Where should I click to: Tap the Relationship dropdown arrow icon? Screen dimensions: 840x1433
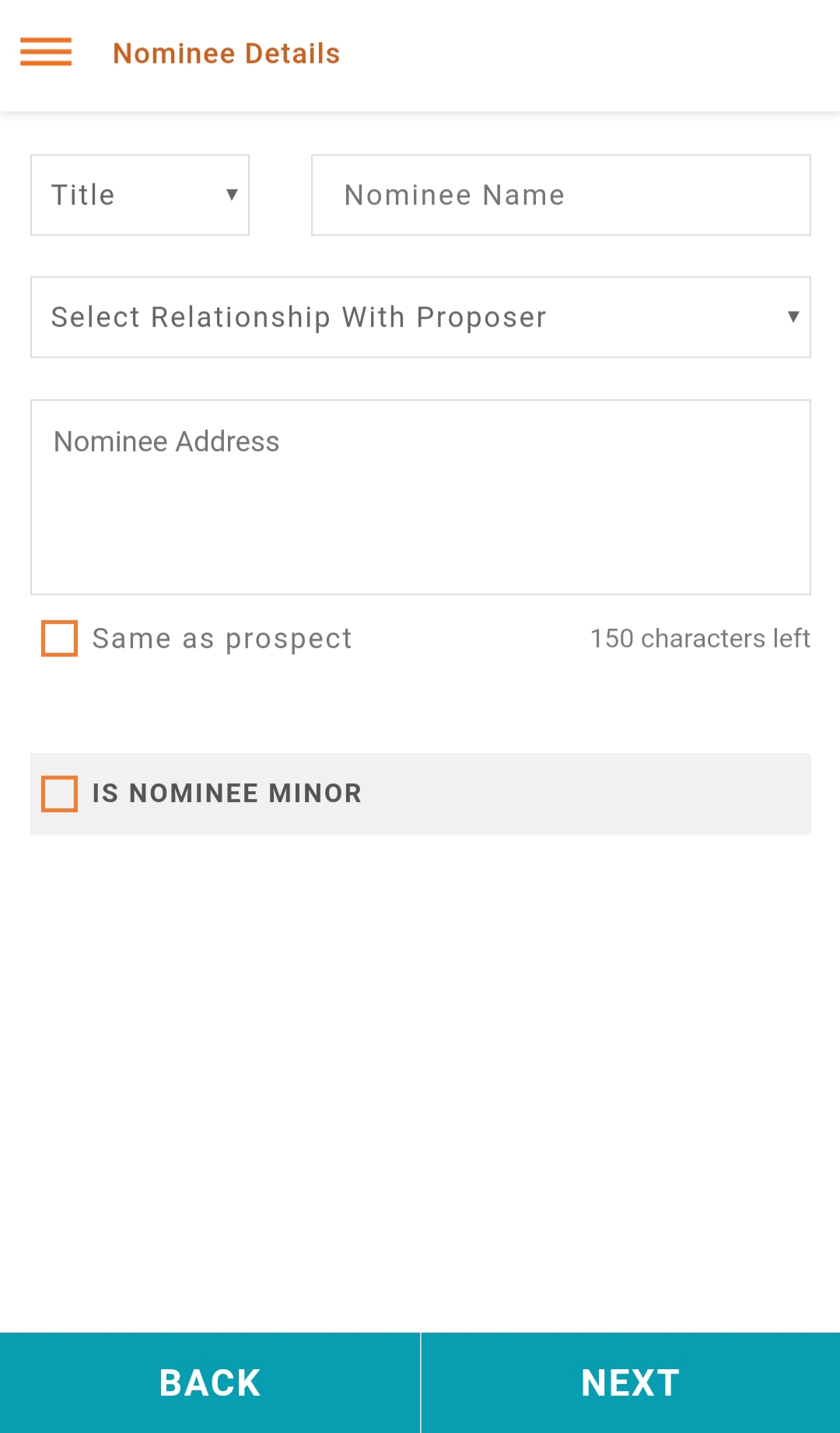pos(793,317)
